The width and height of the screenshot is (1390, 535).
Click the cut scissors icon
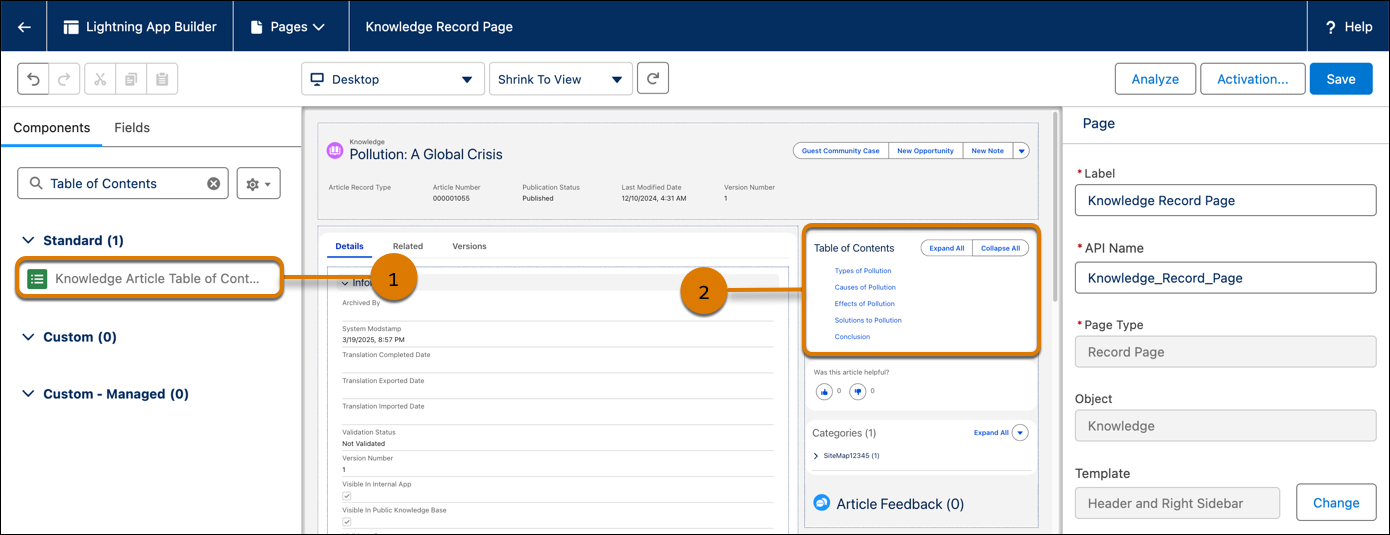coord(100,79)
